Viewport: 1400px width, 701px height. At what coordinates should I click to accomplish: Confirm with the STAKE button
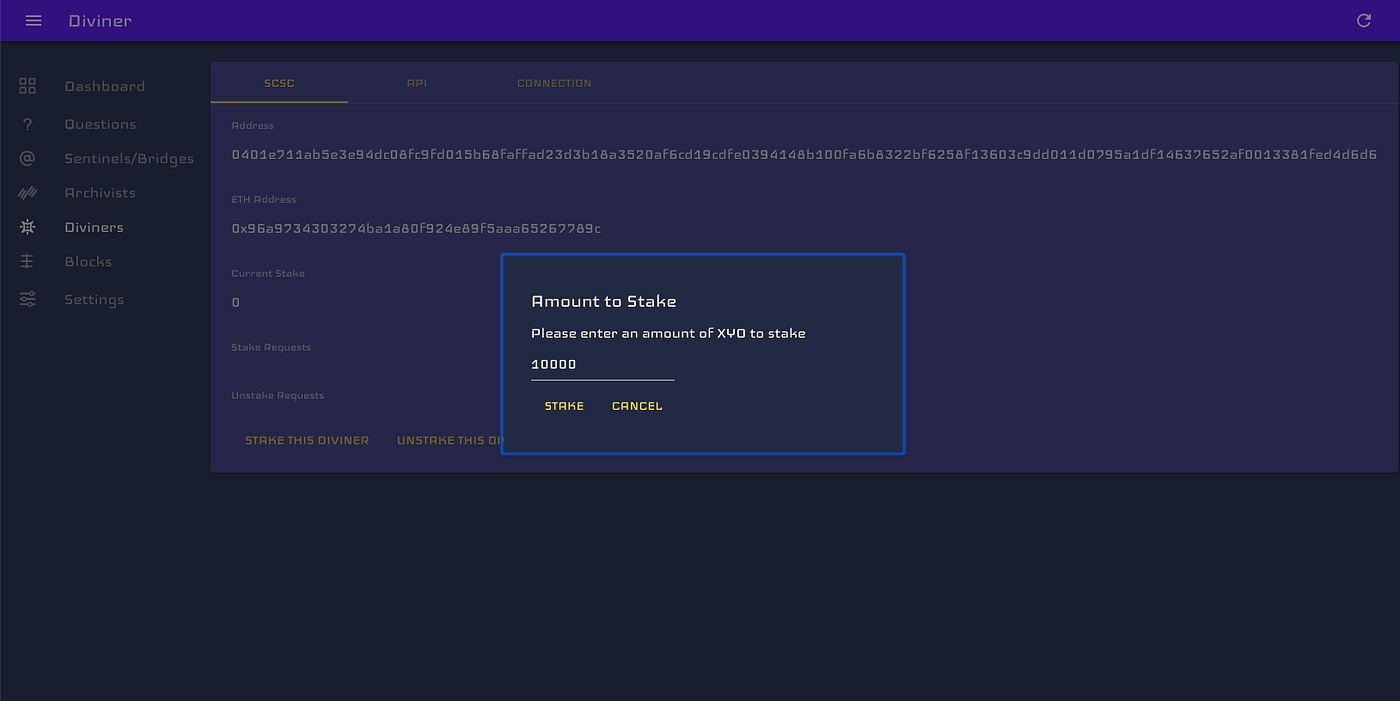[x=564, y=406]
